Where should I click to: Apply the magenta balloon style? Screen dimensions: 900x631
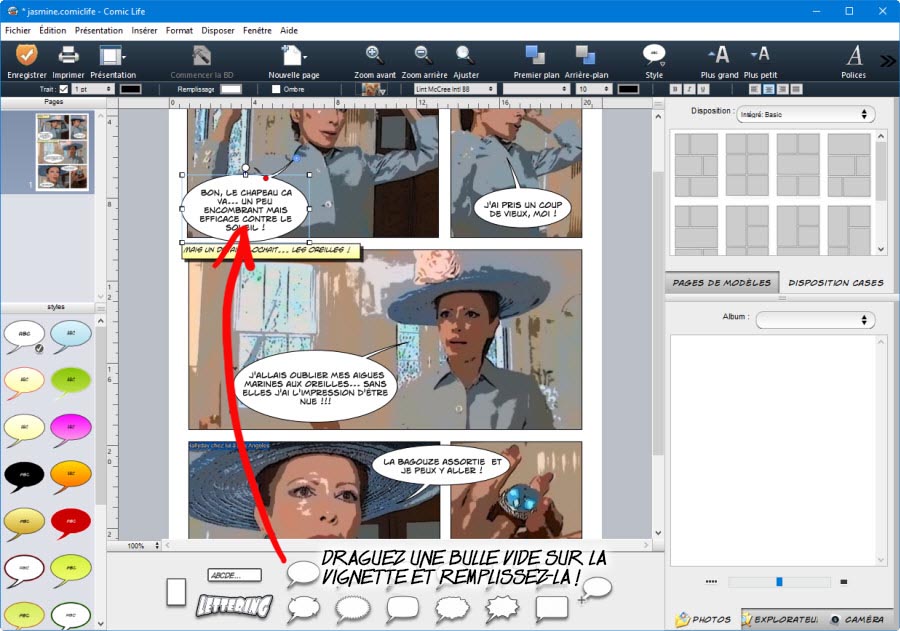point(71,428)
